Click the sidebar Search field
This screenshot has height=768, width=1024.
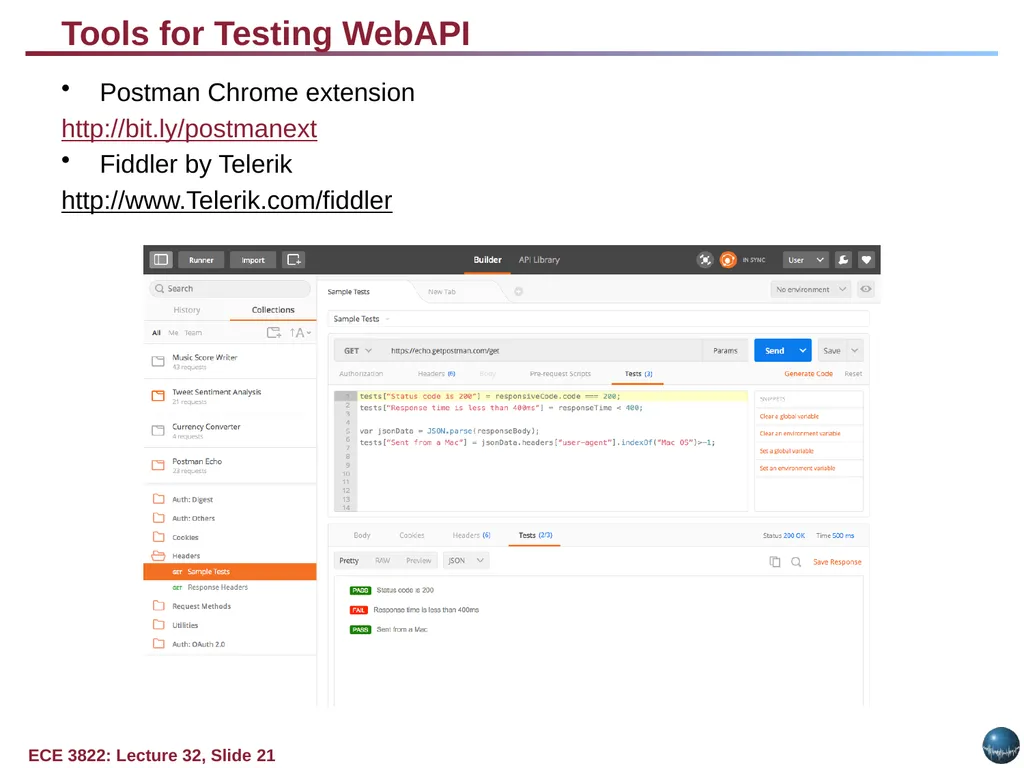pyautogui.click(x=229, y=289)
